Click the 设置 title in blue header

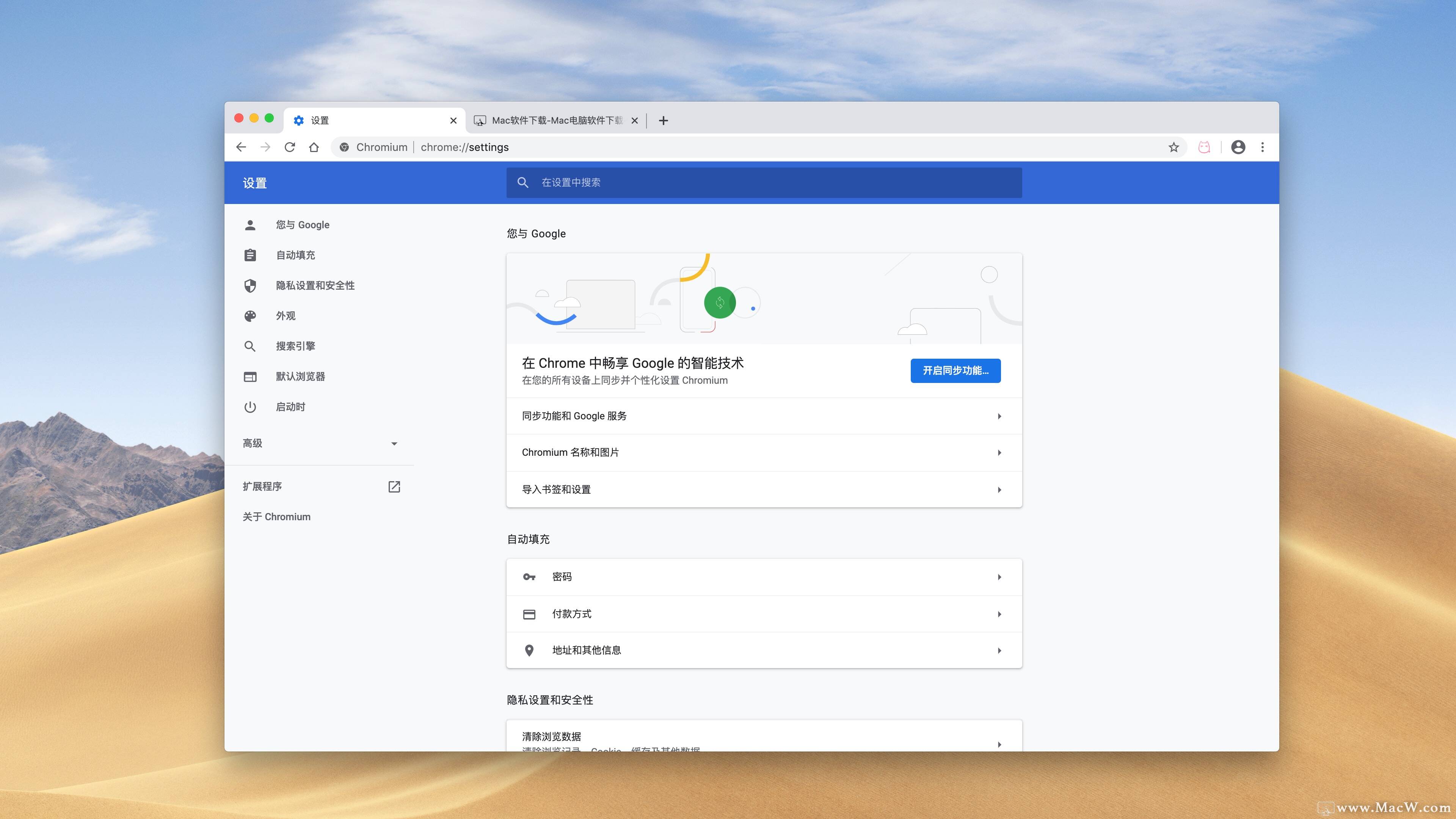(254, 183)
